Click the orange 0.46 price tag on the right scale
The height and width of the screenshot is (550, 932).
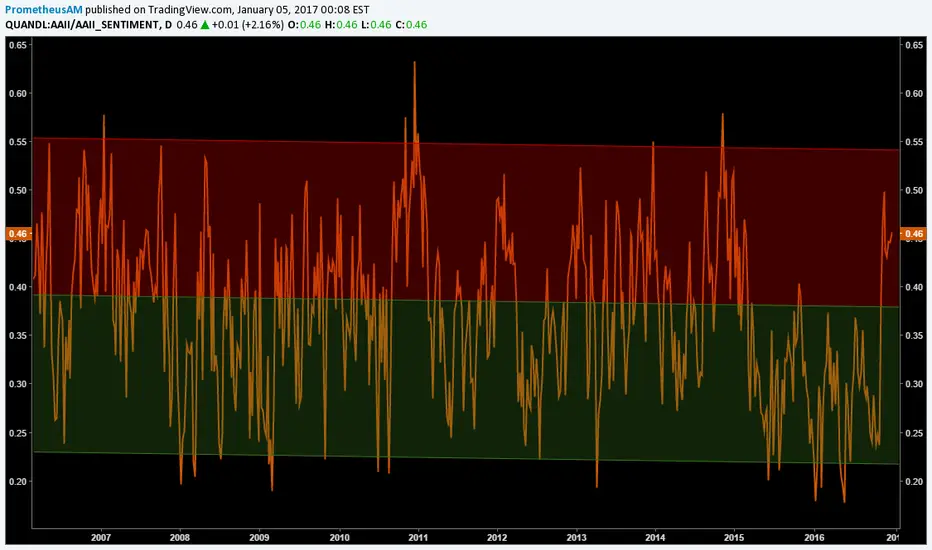click(x=913, y=234)
